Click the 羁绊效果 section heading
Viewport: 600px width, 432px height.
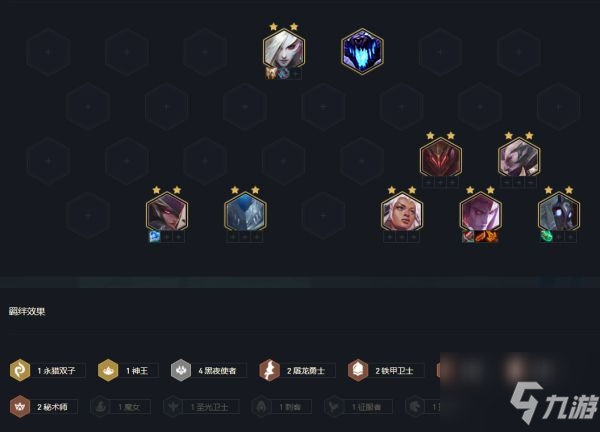point(27,311)
